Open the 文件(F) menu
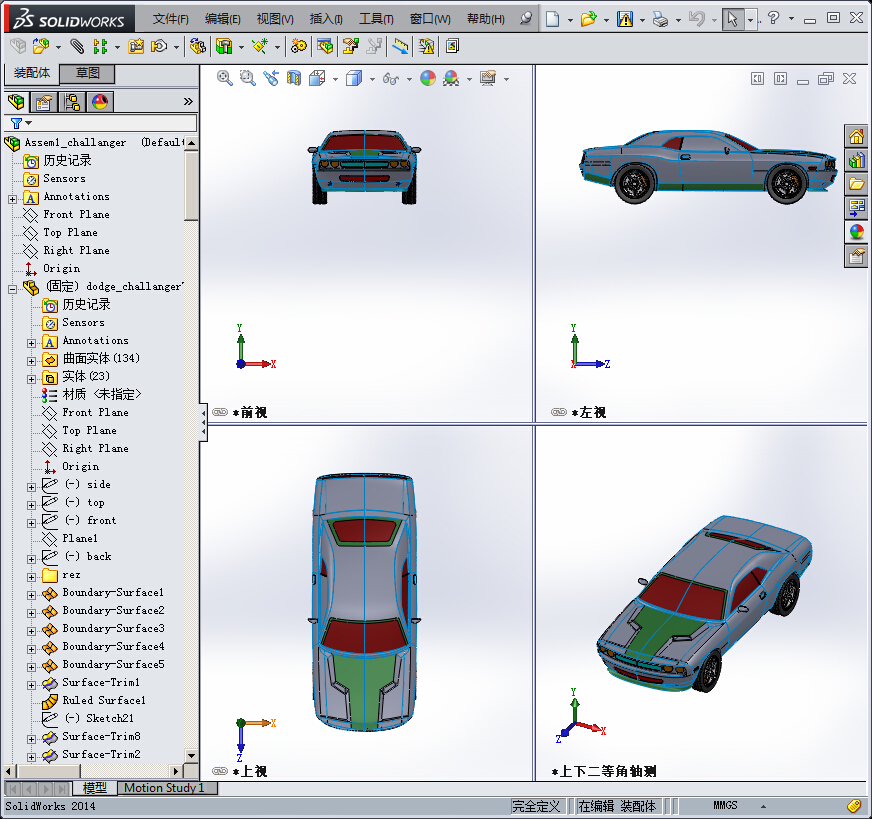Image resolution: width=872 pixels, height=819 pixels. coord(170,19)
